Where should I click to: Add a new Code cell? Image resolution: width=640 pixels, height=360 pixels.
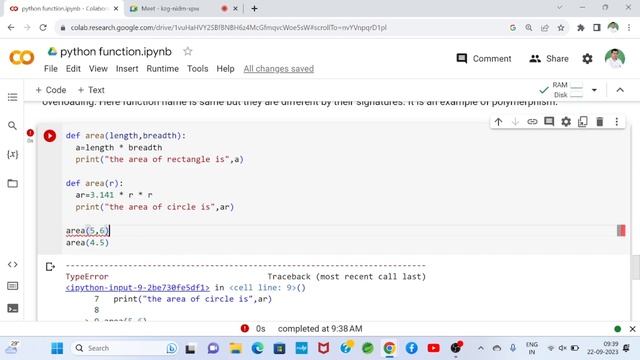(x=51, y=90)
